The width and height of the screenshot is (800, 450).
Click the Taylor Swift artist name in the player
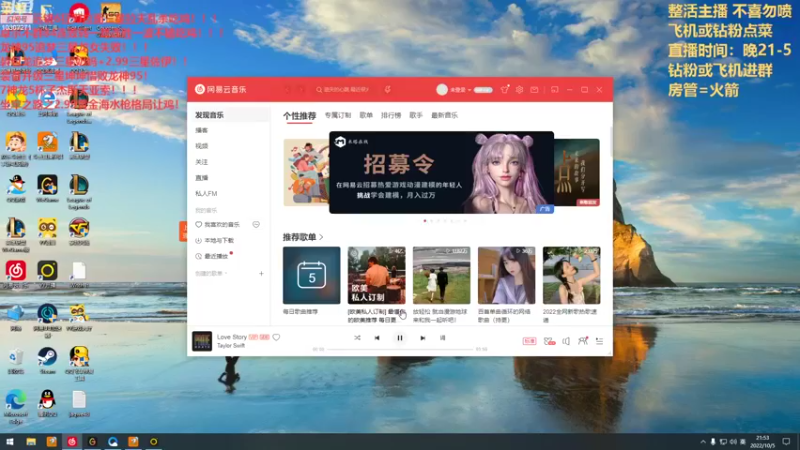[231, 346]
